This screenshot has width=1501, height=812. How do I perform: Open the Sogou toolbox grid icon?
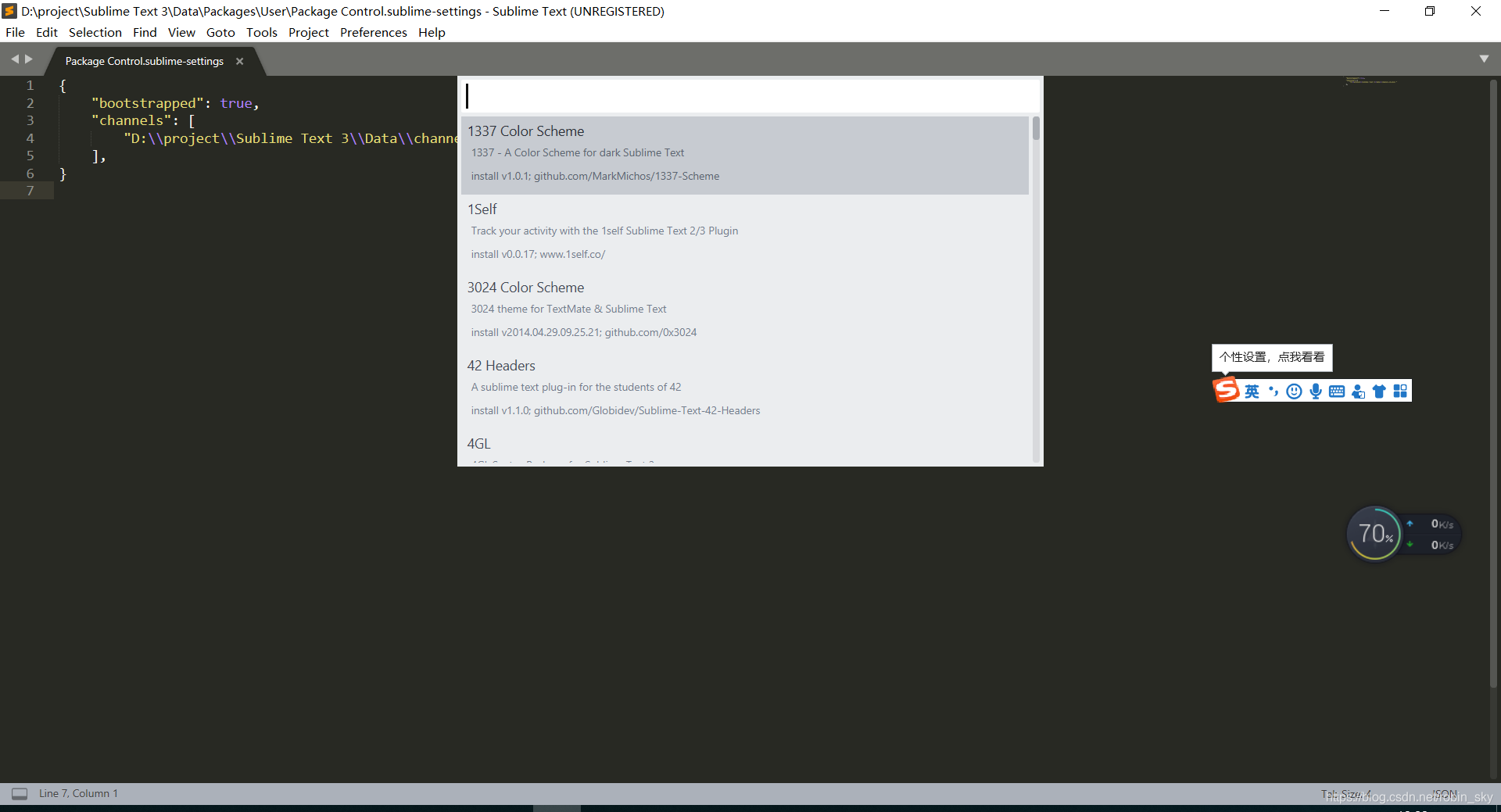pyautogui.click(x=1400, y=391)
